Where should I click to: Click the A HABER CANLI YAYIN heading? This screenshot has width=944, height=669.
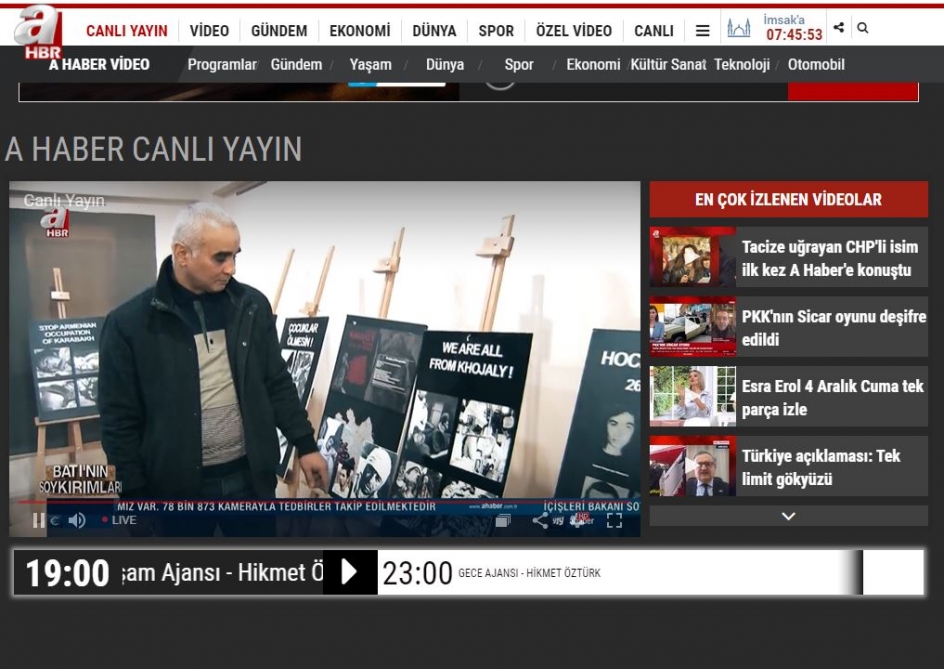click(154, 149)
